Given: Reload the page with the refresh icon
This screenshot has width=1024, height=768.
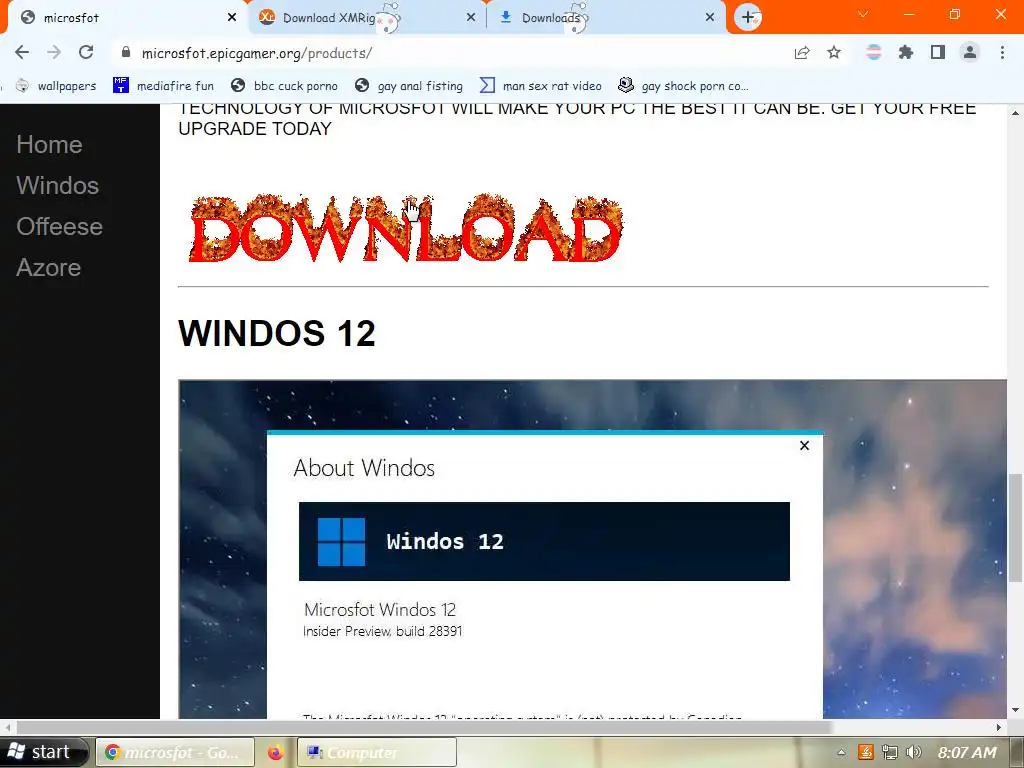Looking at the screenshot, I should point(86,52).
